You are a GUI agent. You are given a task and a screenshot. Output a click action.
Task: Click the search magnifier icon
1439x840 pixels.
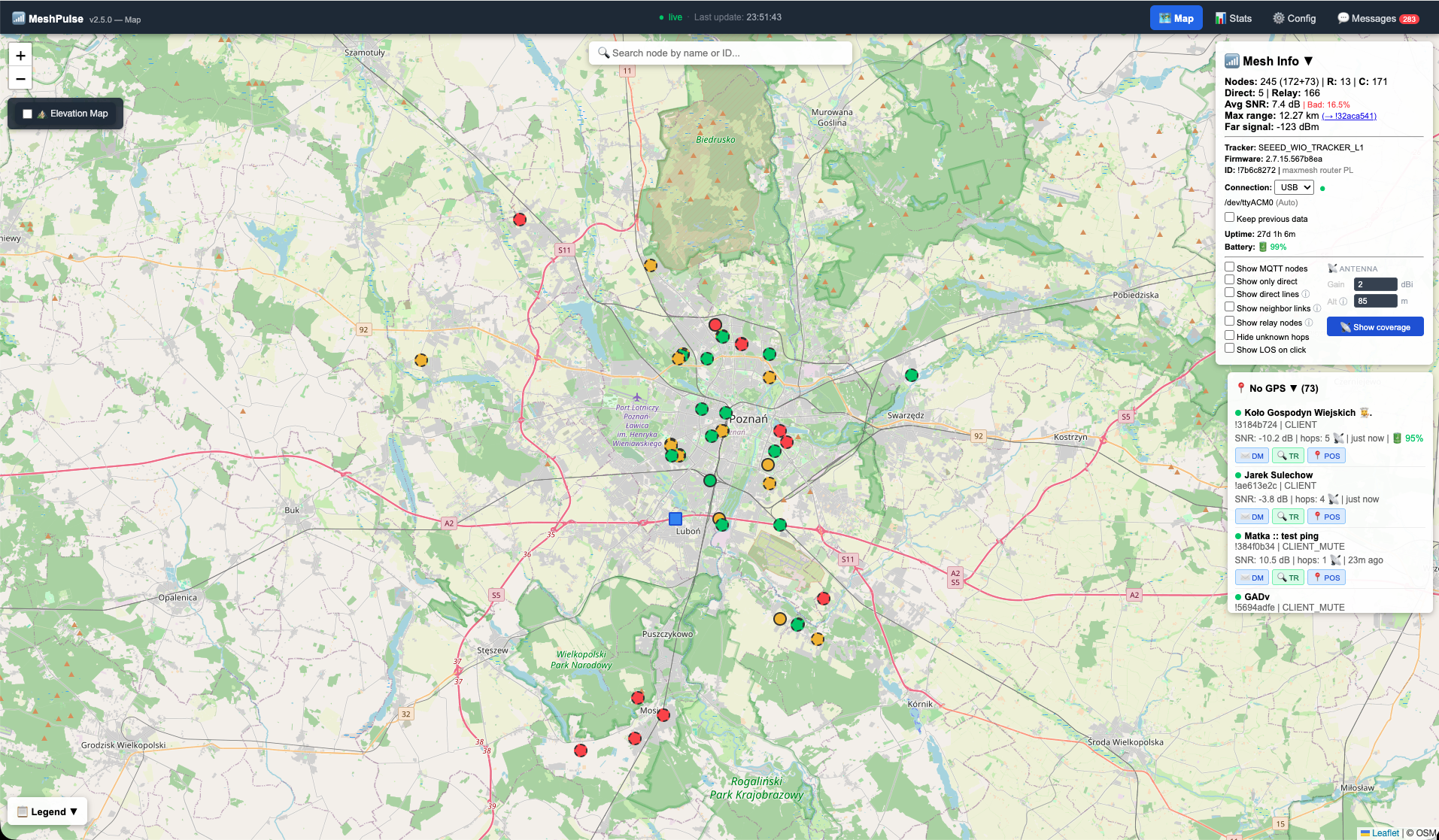(x=603, y=53)
